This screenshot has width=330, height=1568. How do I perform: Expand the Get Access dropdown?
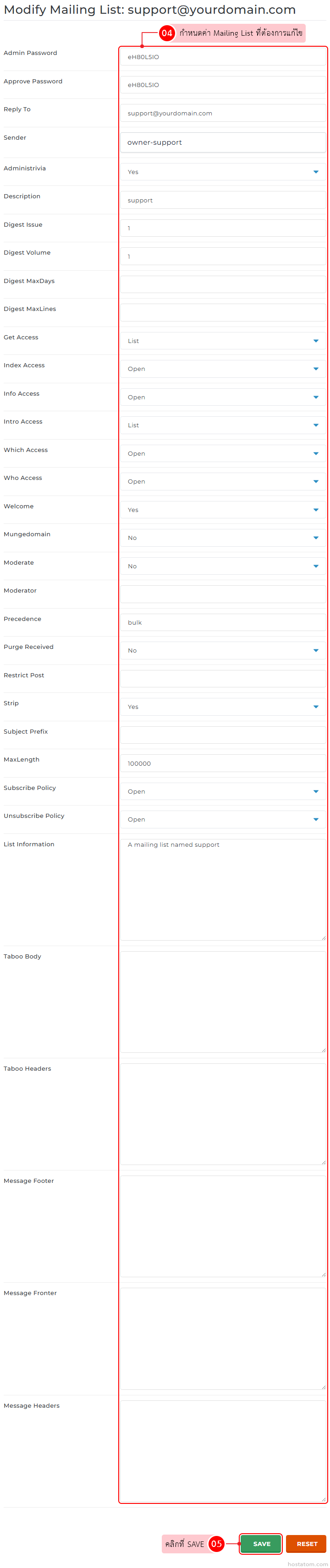(222, 341)
